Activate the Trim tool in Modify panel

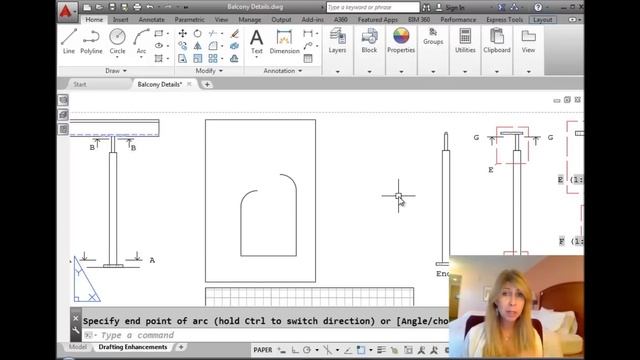[212, 33]
